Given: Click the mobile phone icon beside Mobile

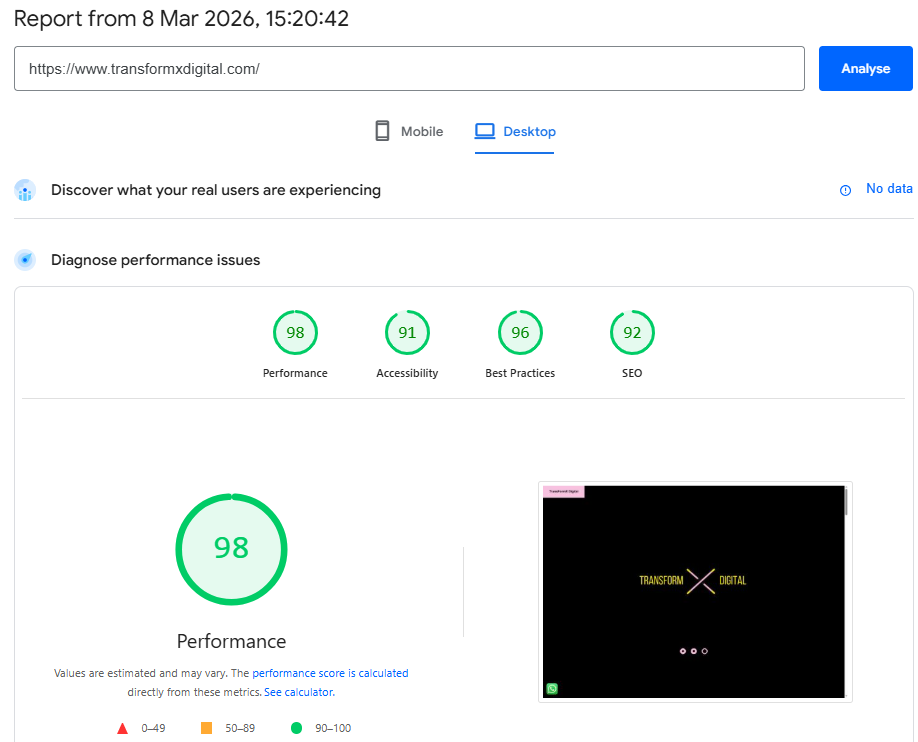Looking at the screenshot, I should [381, 130].
